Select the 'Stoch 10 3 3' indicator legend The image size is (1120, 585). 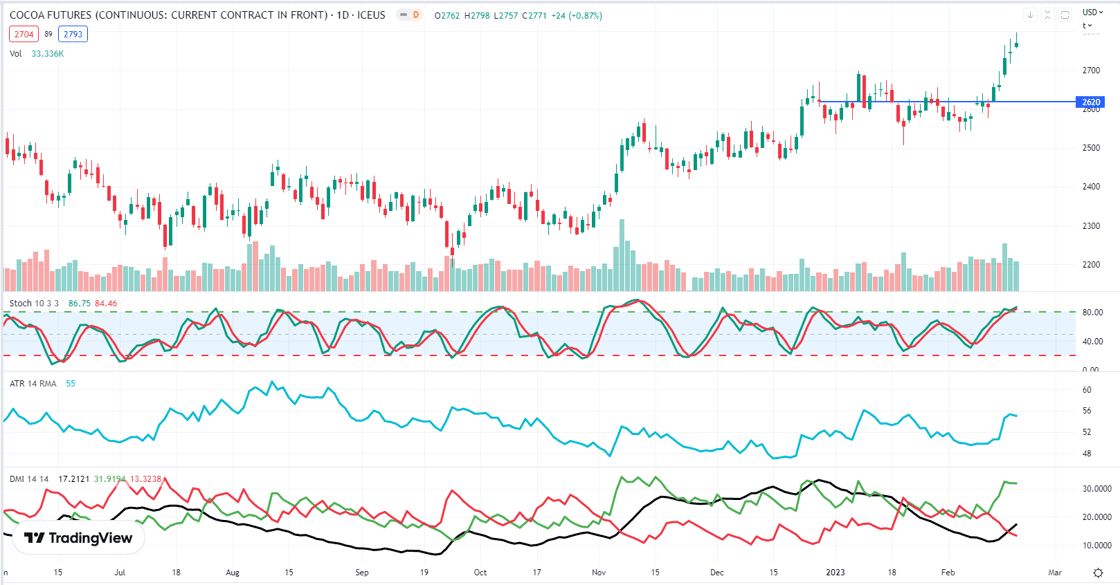(x=35, y=304)
